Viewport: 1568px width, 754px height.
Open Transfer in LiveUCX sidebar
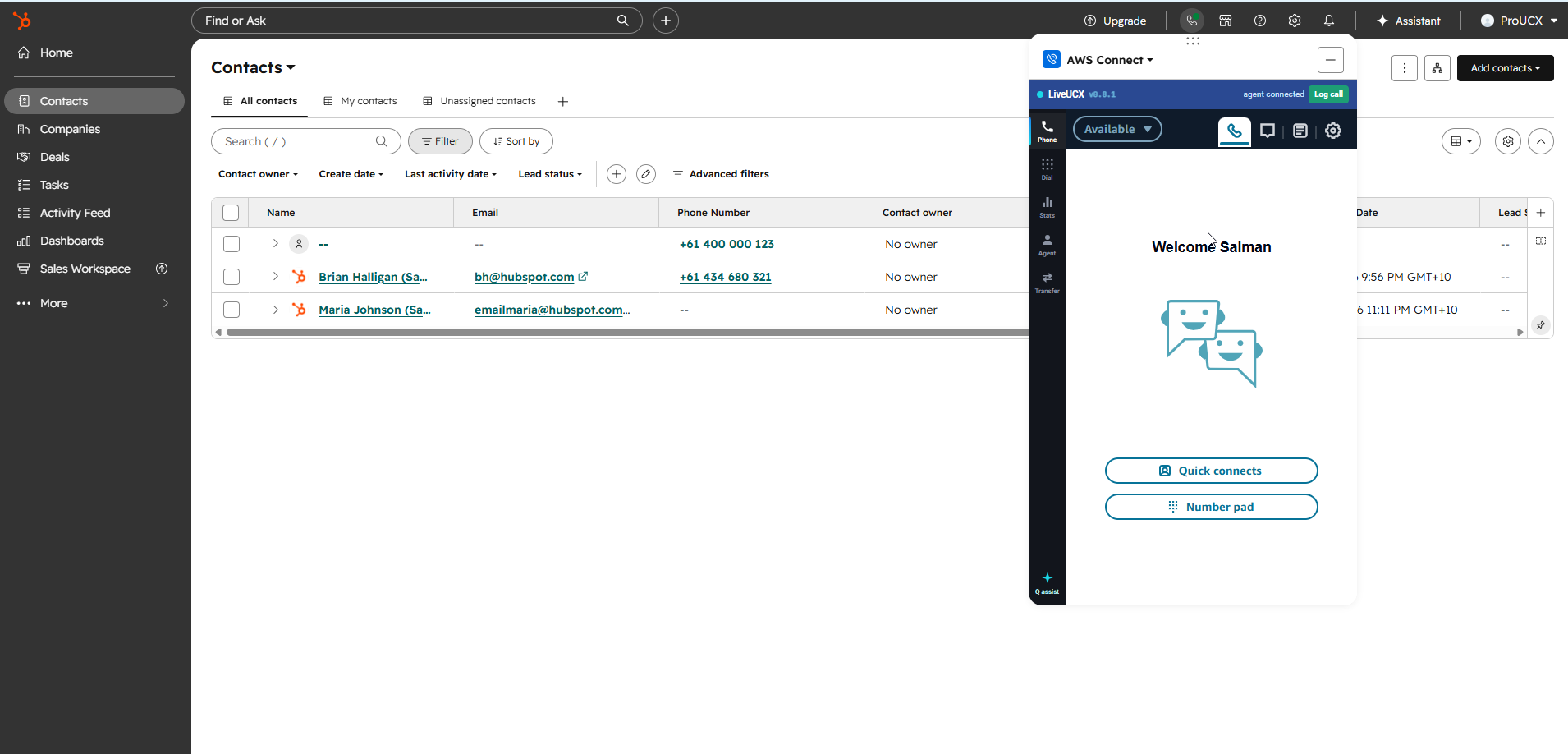coord(1048,282)
